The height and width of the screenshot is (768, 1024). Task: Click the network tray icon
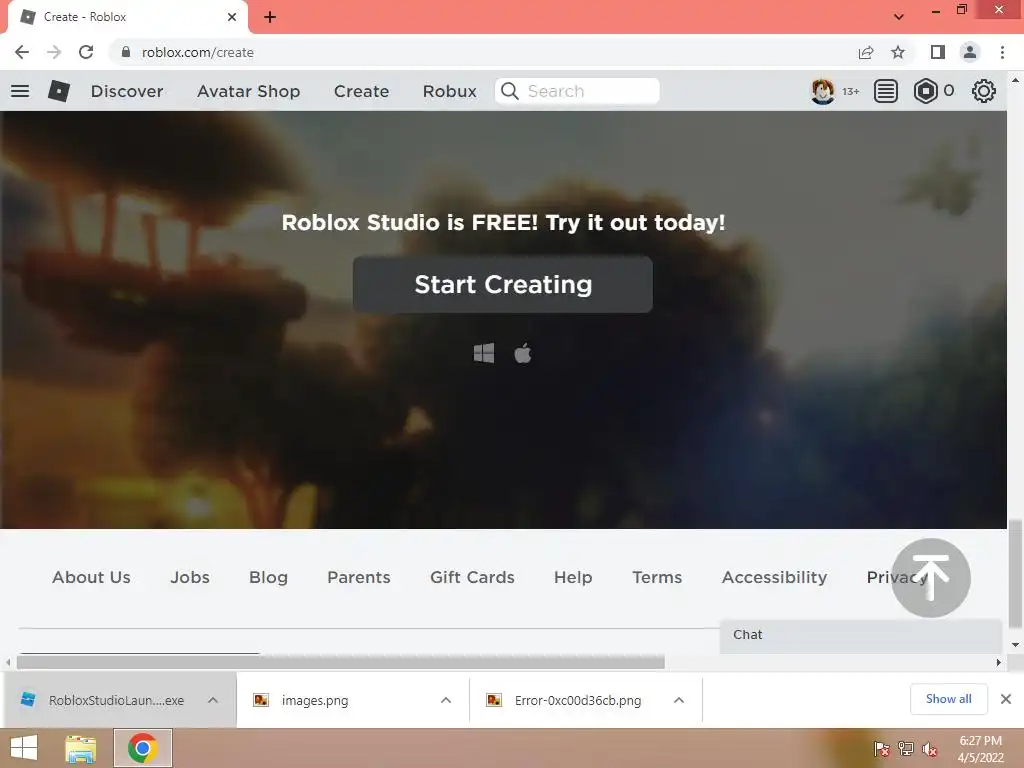(x=906, y=748)
